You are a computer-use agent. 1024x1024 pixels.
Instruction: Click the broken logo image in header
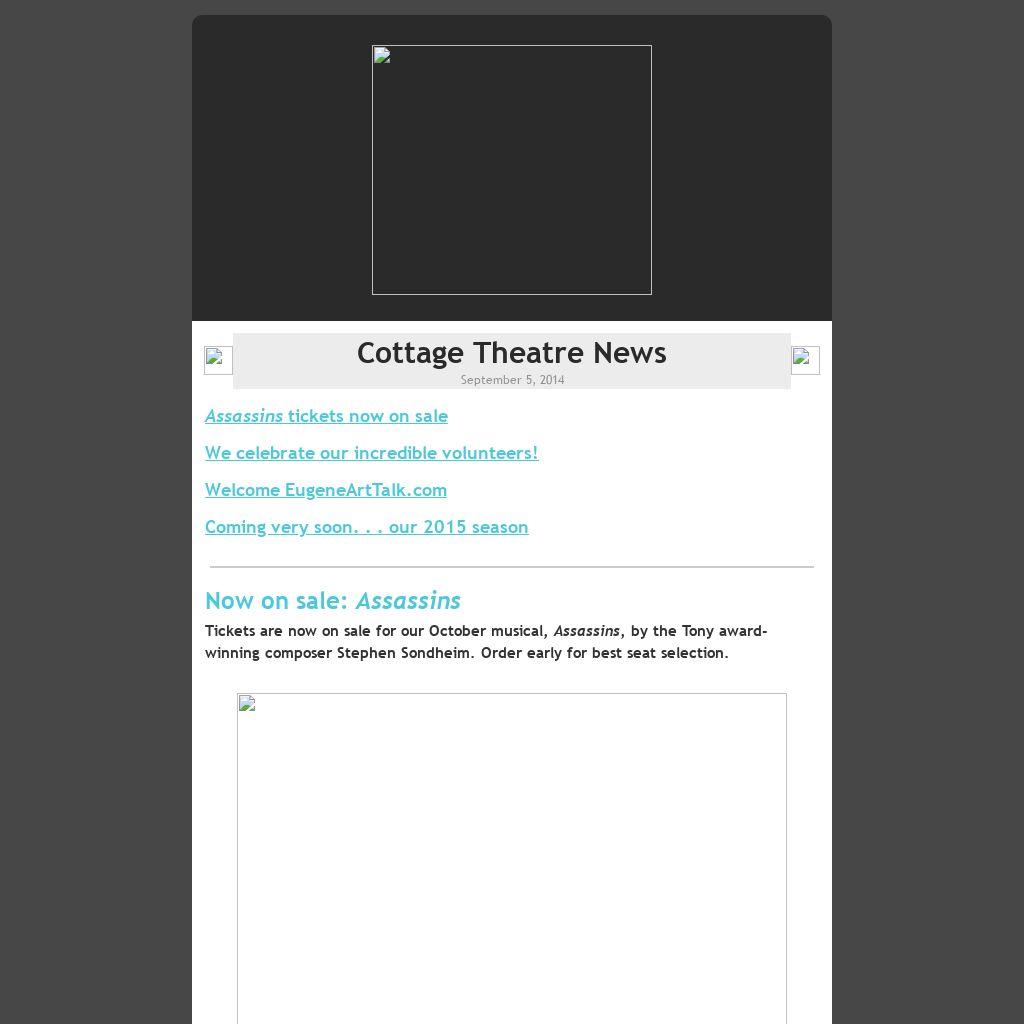tap(511, 170)
